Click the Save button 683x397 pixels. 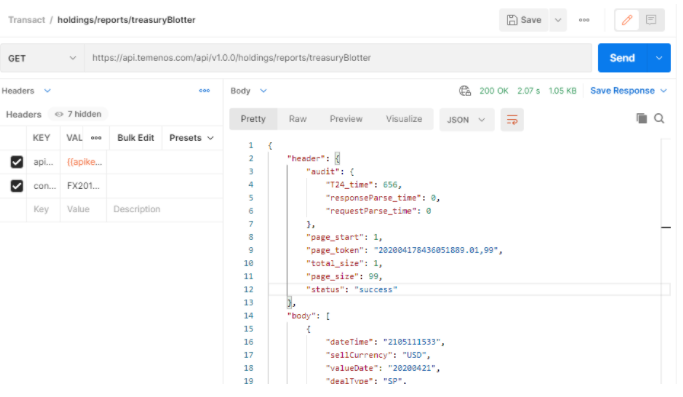pos(524,20)
